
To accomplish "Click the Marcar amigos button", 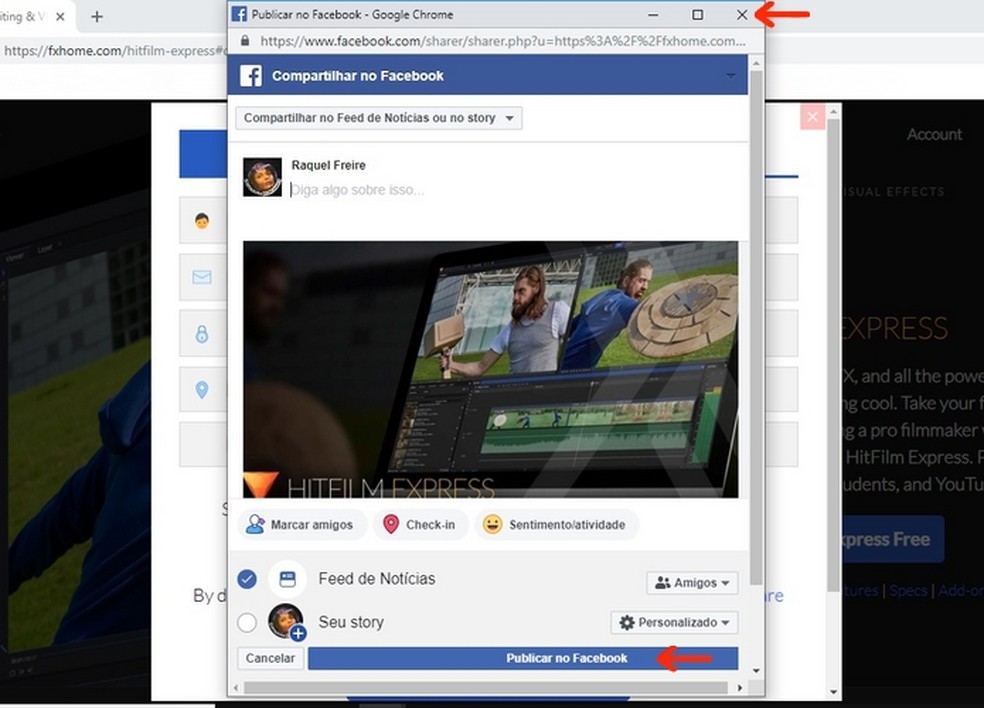I will [x=302, y=525].
